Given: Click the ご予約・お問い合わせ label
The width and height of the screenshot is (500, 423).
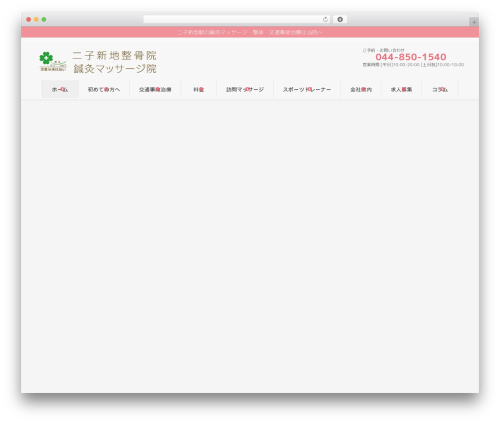Looking at the screenshot, I should click(383, 50).
